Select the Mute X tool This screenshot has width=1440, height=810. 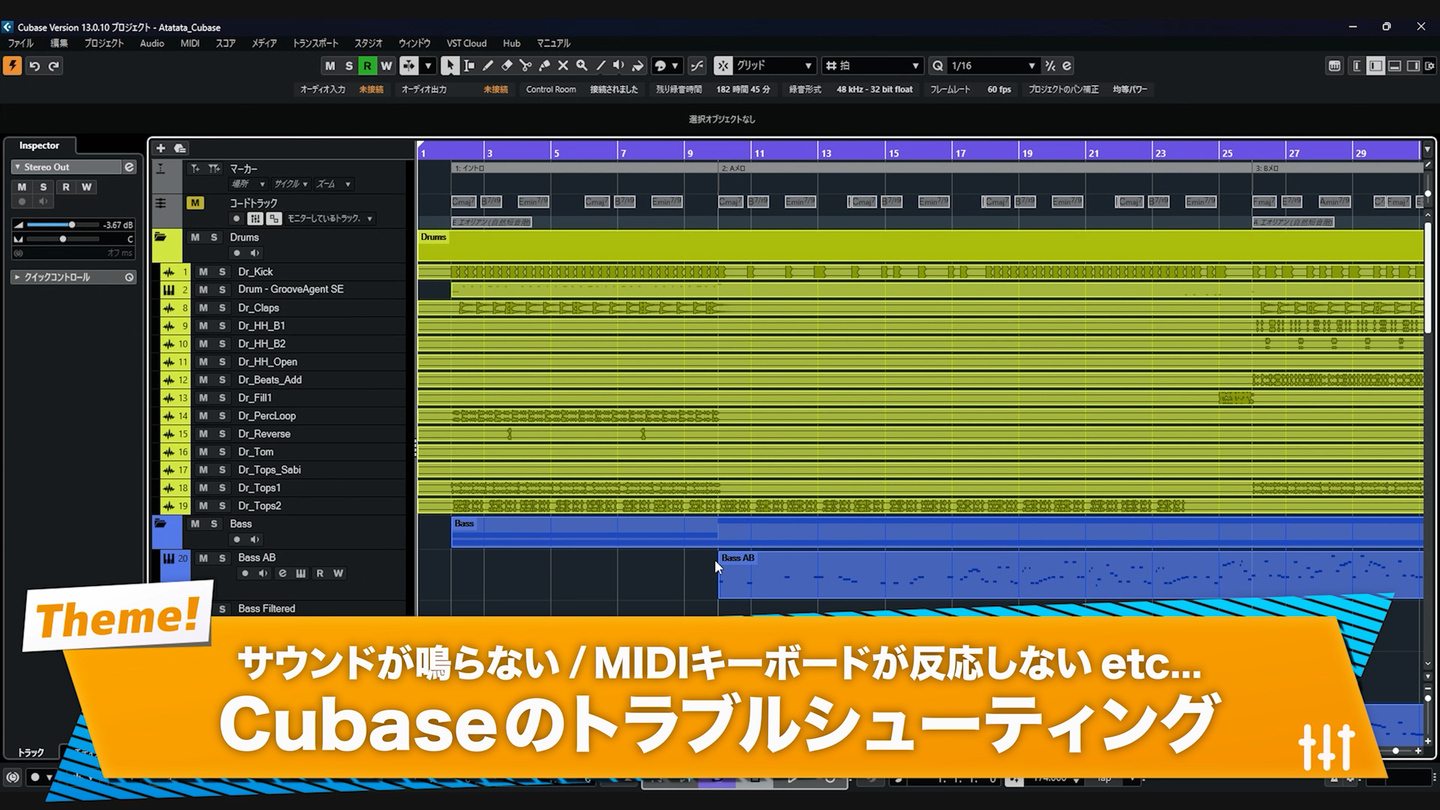(563, 66)
